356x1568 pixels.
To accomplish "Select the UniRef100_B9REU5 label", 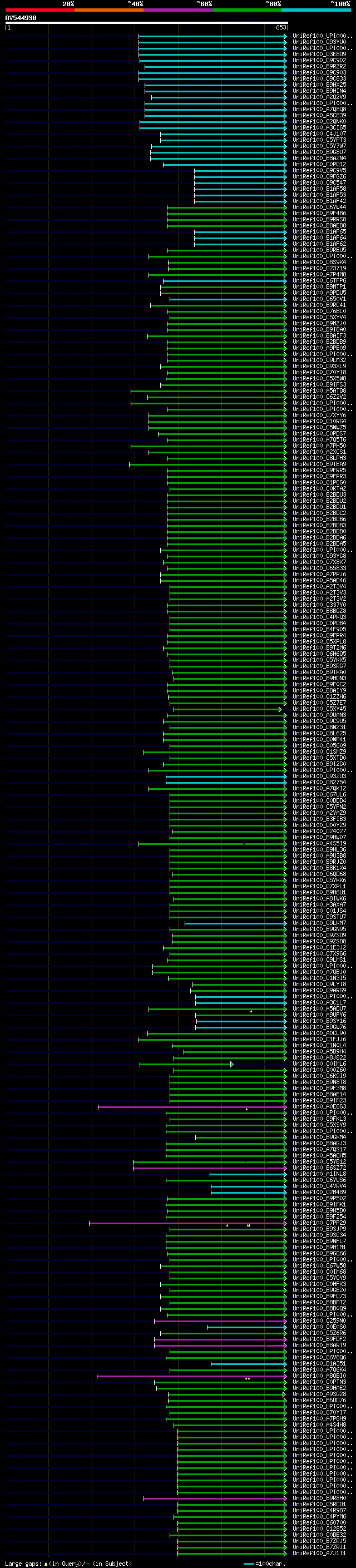I will [319, 250].
